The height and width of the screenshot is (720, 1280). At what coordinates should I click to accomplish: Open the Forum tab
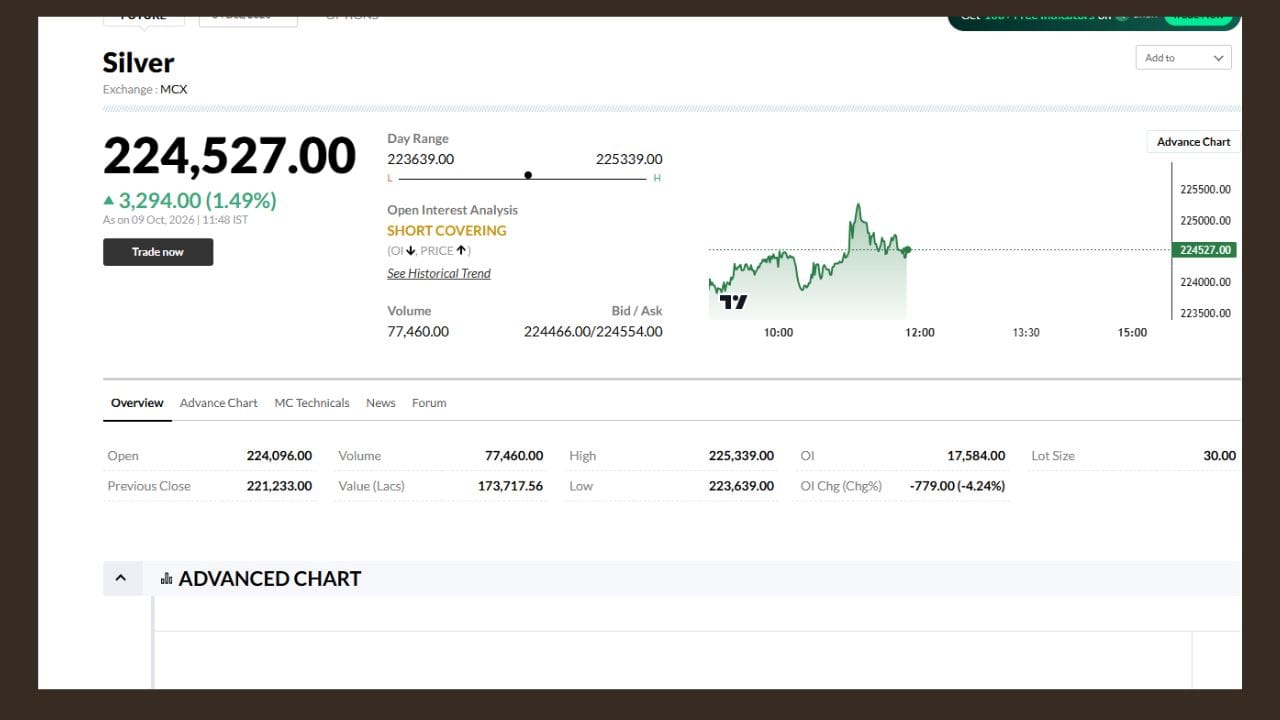coord(429,403)
